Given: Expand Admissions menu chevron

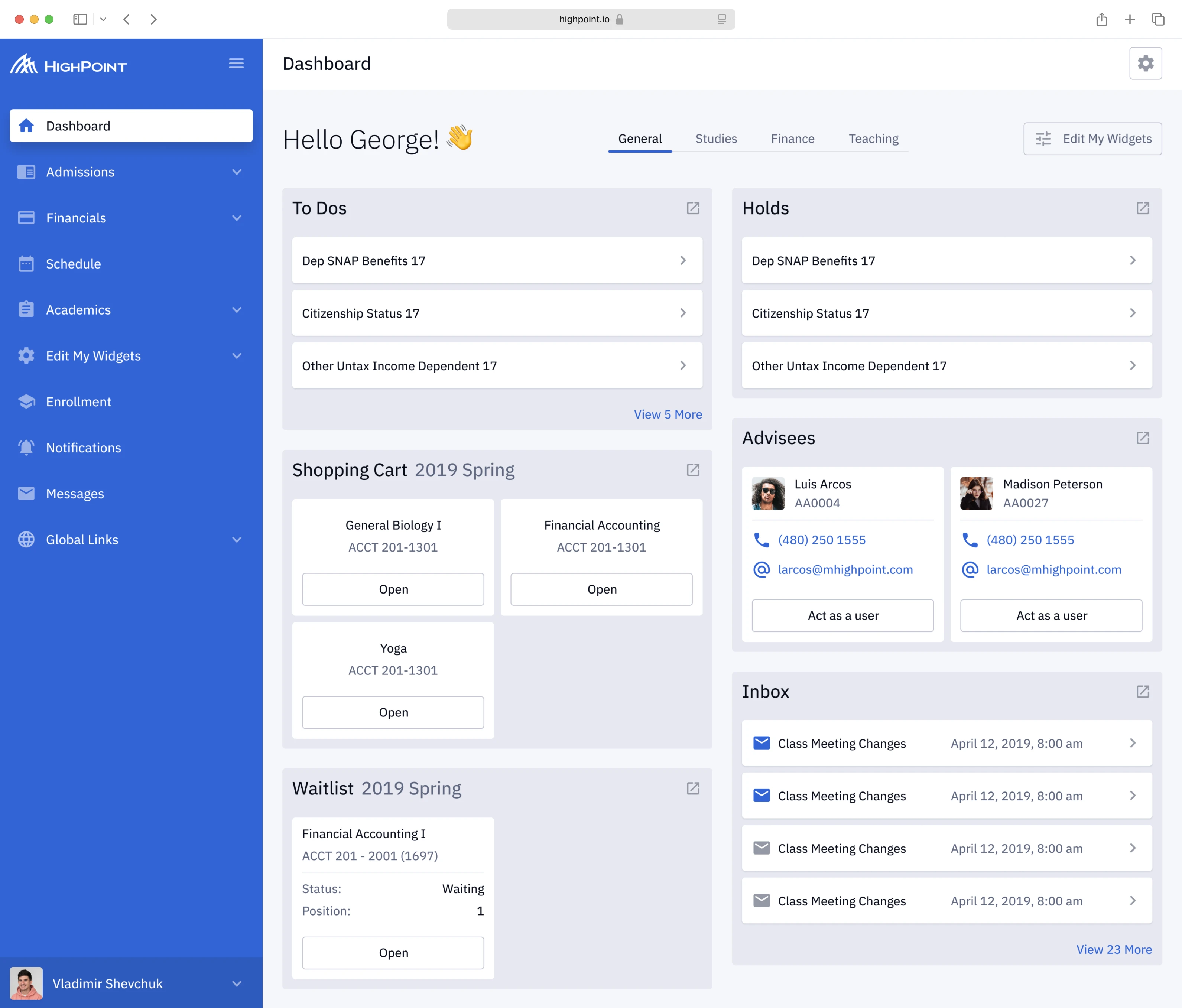Looking at the screenshot, I should click(237, 172).
